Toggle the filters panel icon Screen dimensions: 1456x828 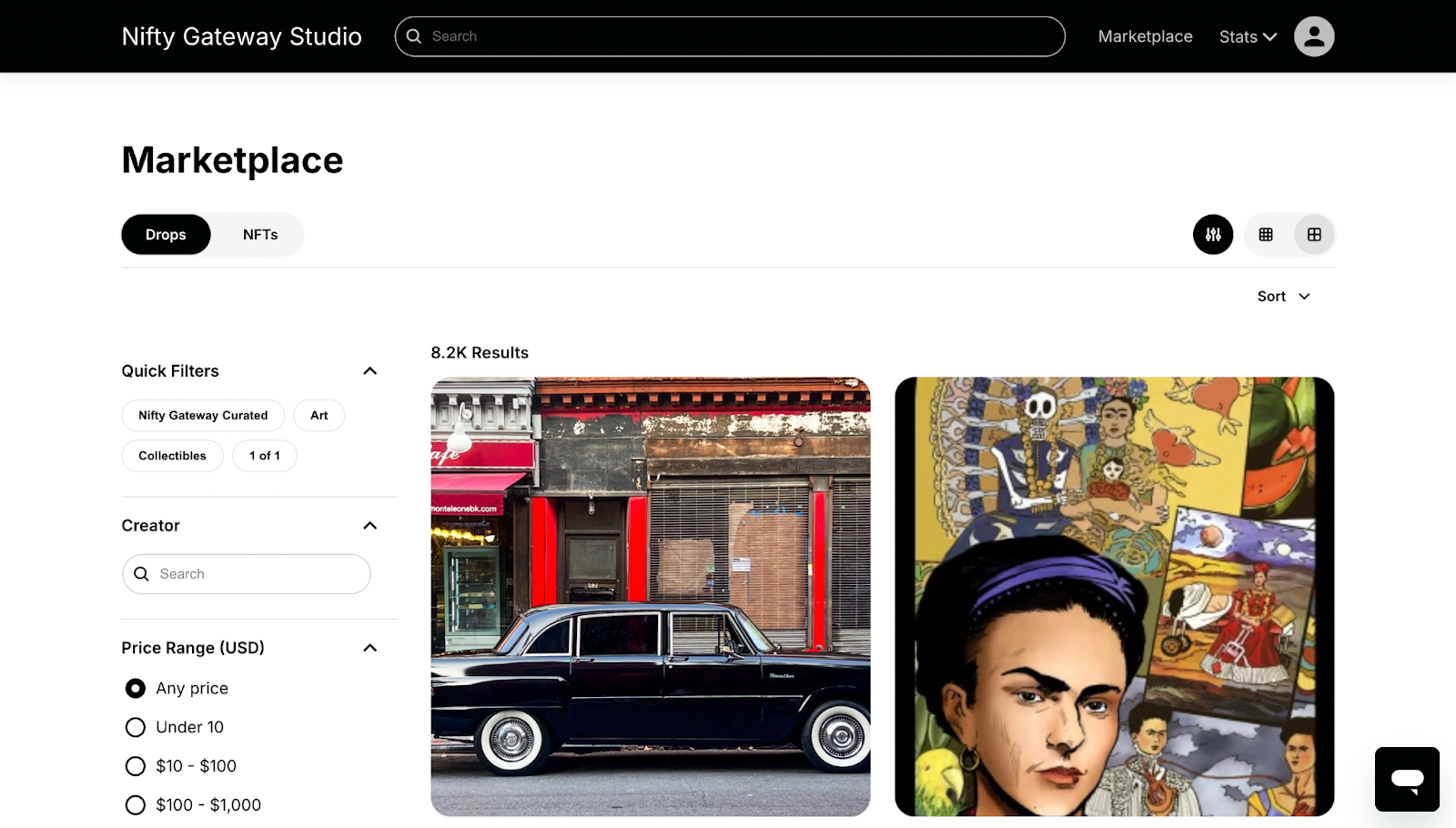click(x=1213, y=235)
